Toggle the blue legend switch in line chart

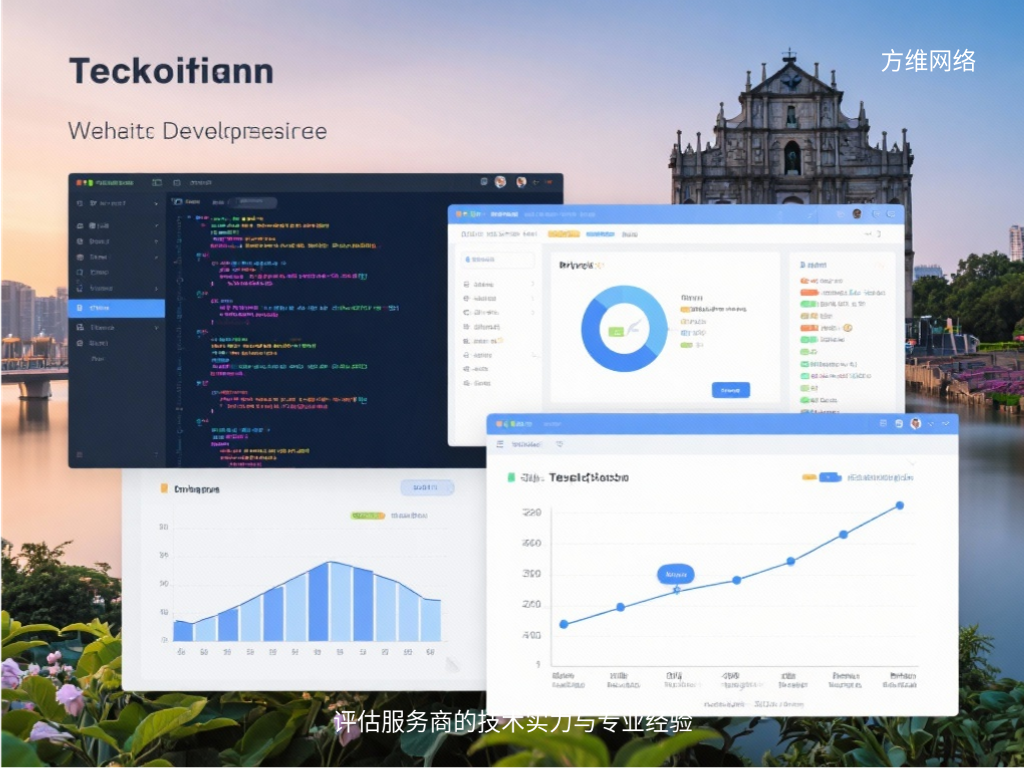(829, 478)
